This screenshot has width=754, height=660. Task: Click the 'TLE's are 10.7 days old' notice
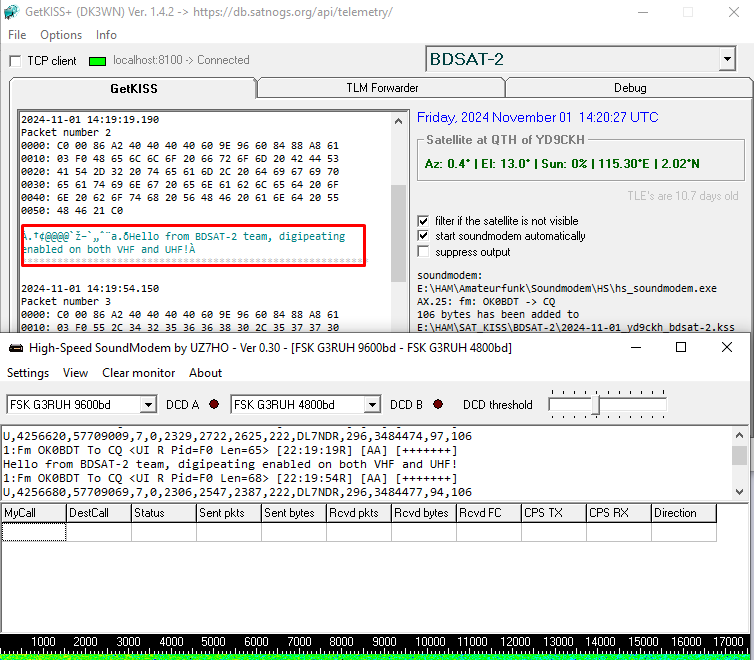pyautogui.click(x=682, y=196)
